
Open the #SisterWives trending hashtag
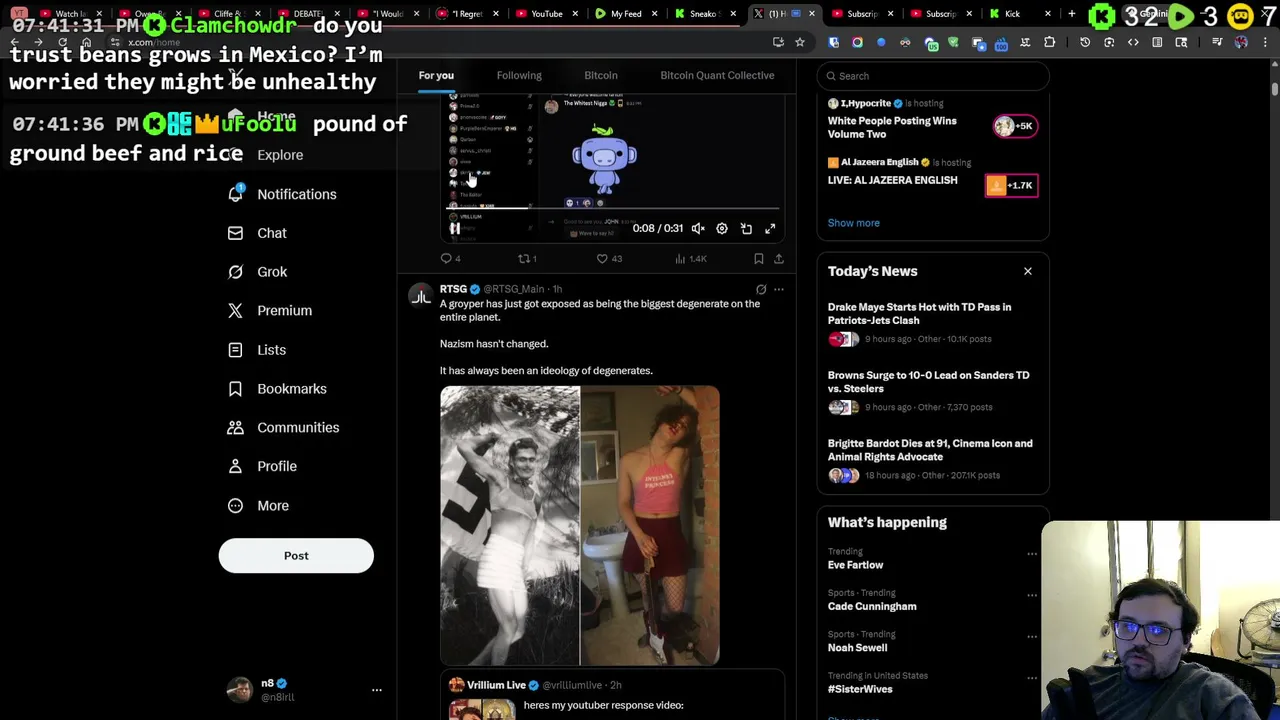860,689
